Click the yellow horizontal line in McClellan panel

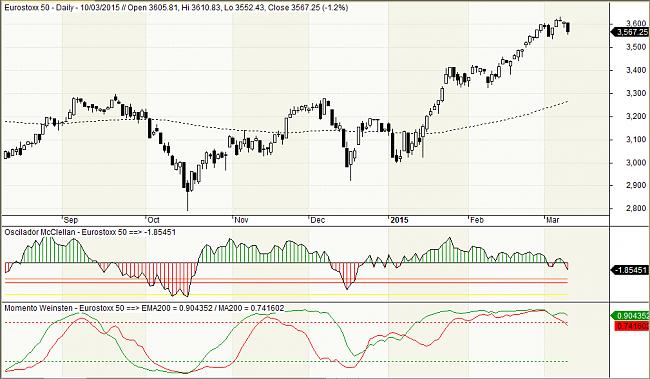[286, 295]
